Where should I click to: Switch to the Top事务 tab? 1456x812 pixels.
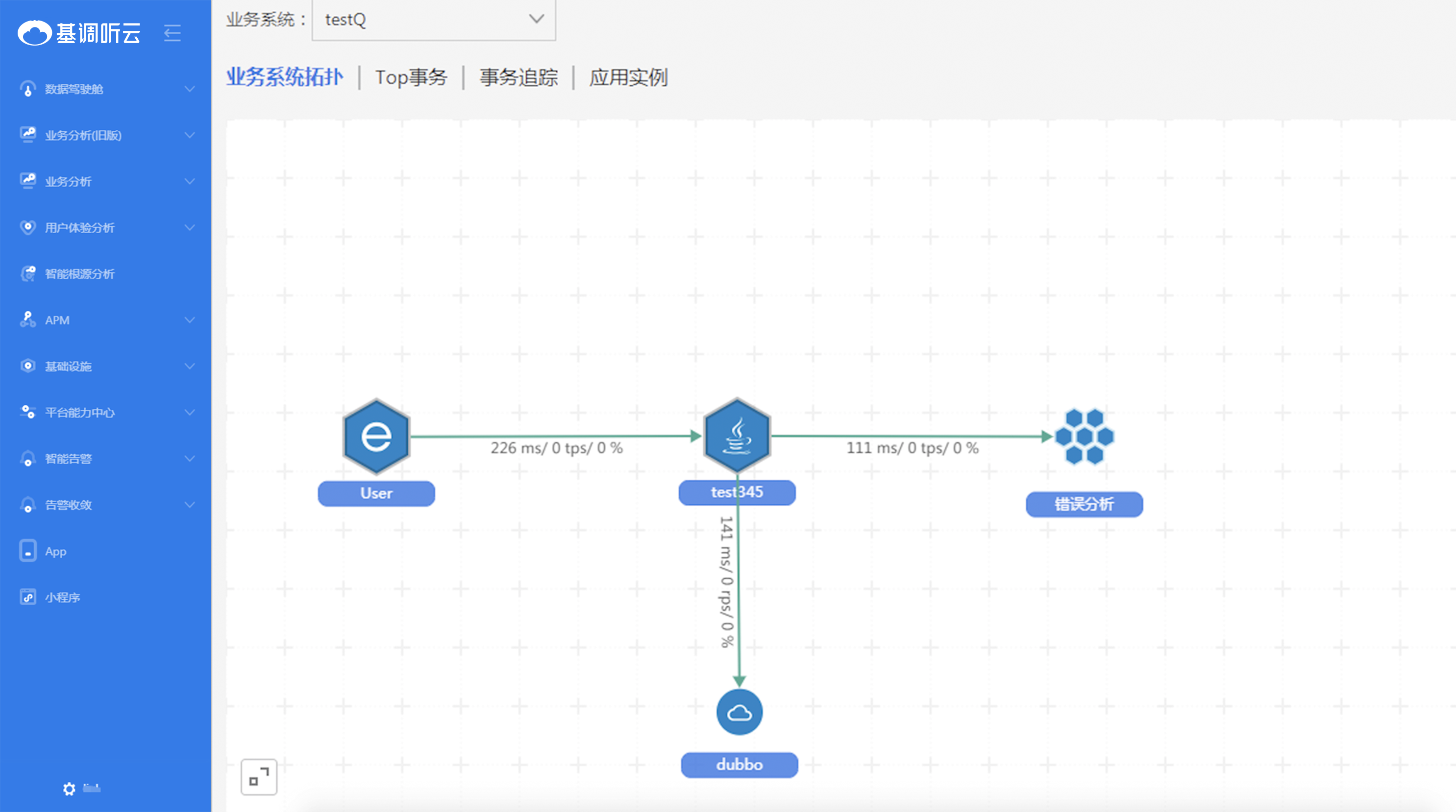click(411, 77)
